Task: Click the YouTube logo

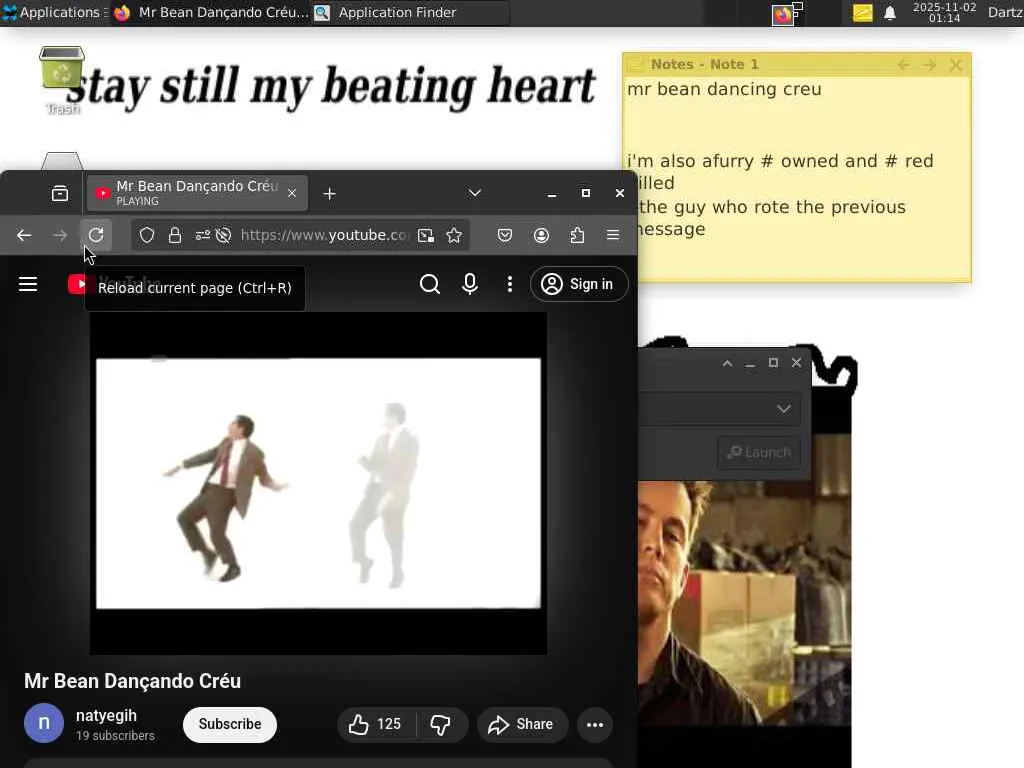Action: [78, 284]
